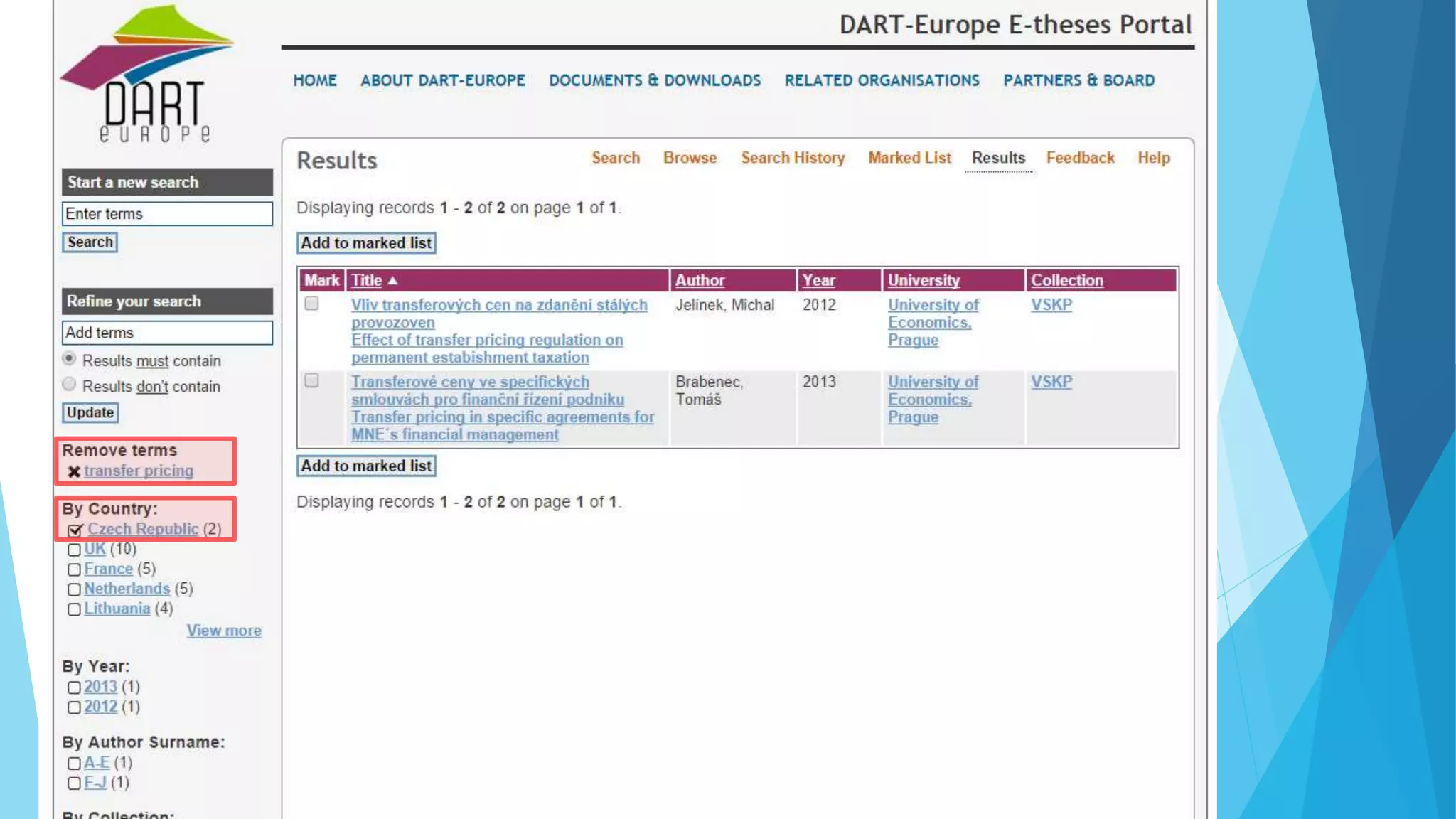Select Results must contain option
The width and height of the screenshot is (1456, 819).
click(x=69, y=358)
